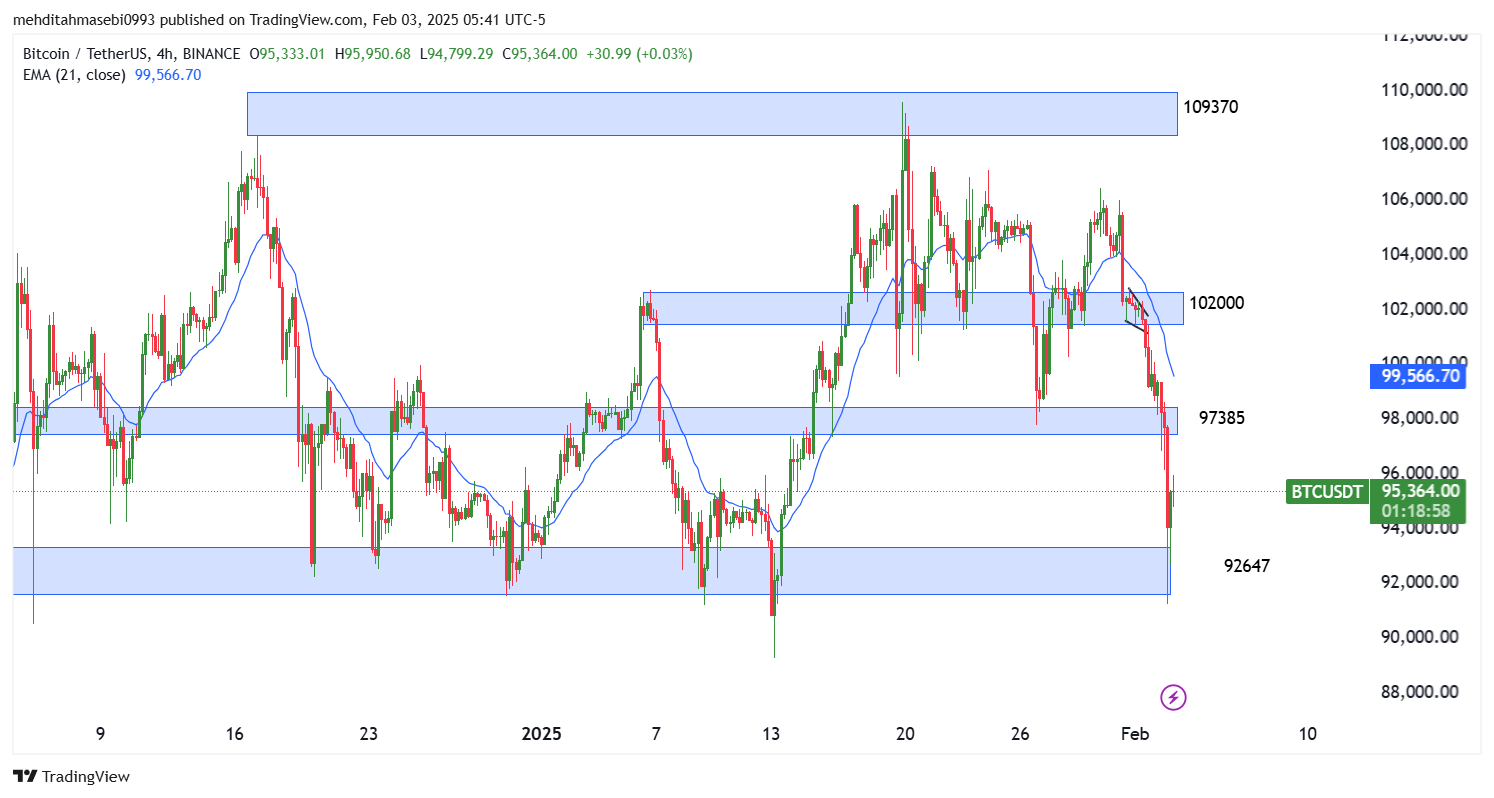Click the open value O95,333.01
The height and width of the screenshot is (798, 1494).
pyautogui.click(x=287, y=54)
